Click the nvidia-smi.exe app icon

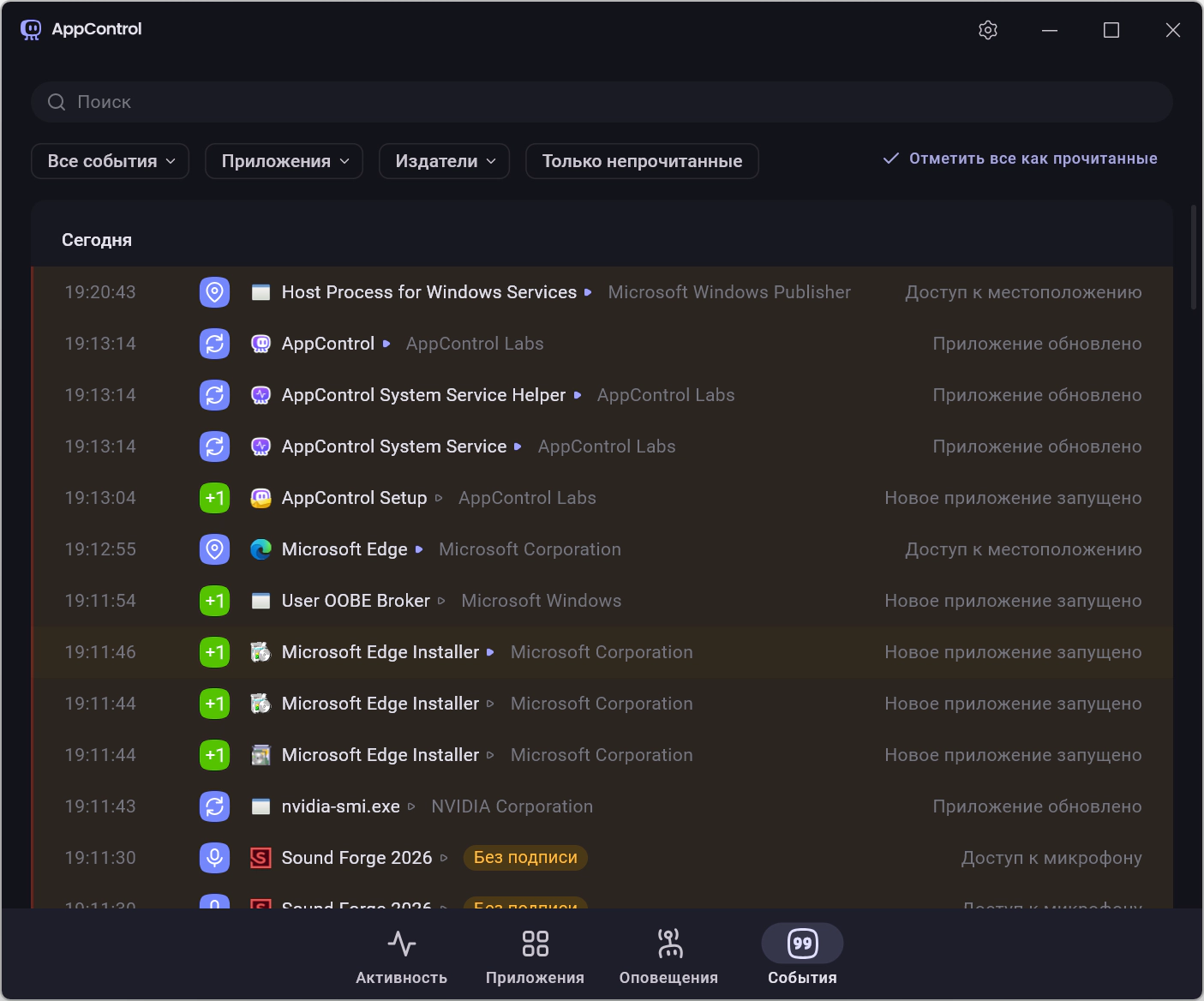tap(261, 806)
